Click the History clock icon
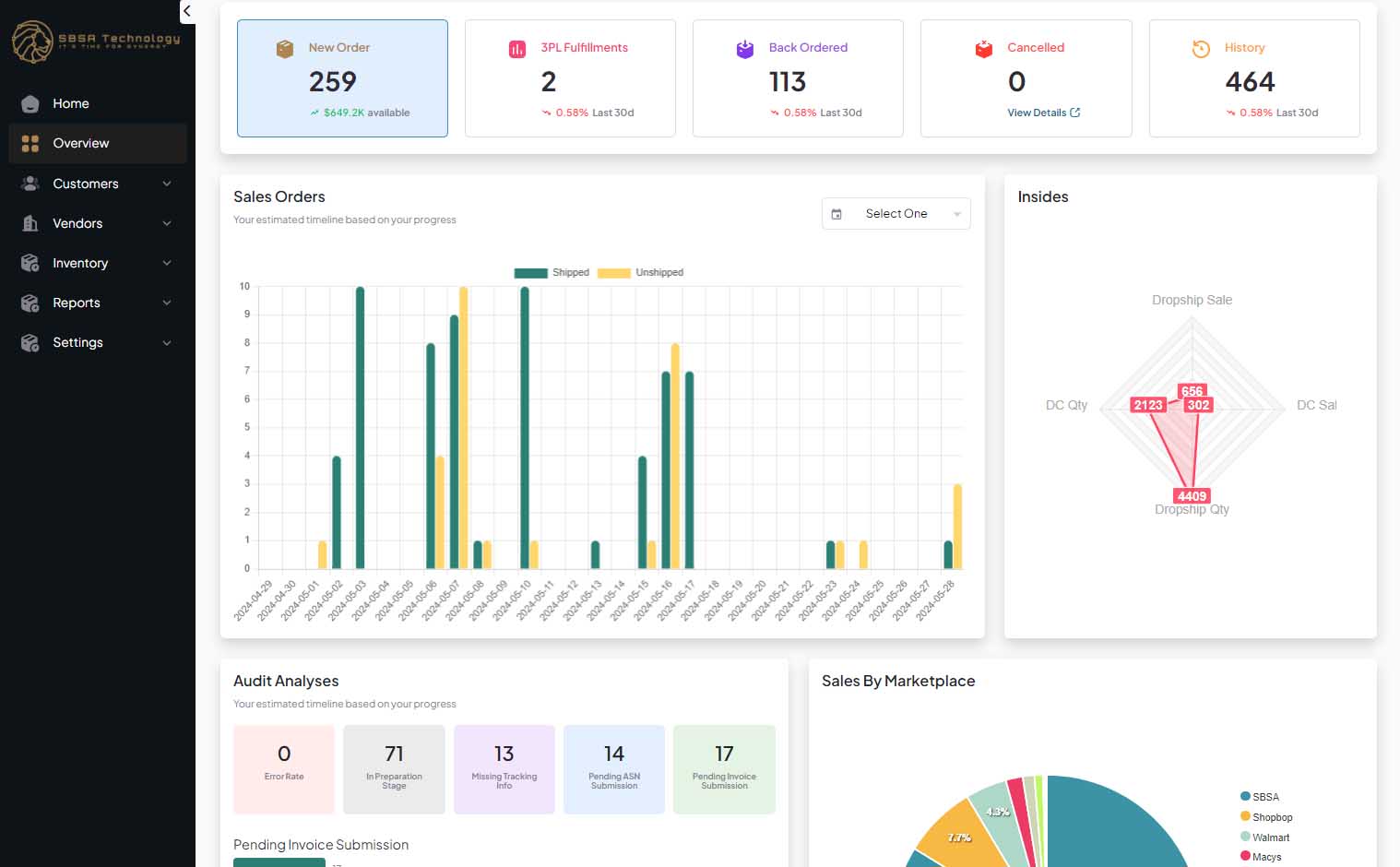The width and height of the screenshot is (1400, 867). (x=1201, y=49)
